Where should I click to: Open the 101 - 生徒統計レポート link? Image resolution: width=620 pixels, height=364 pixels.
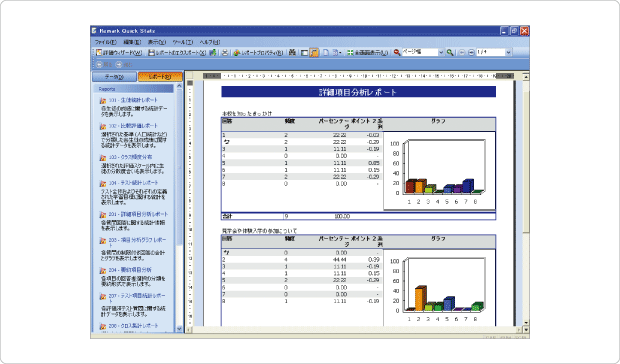(133, 100)
